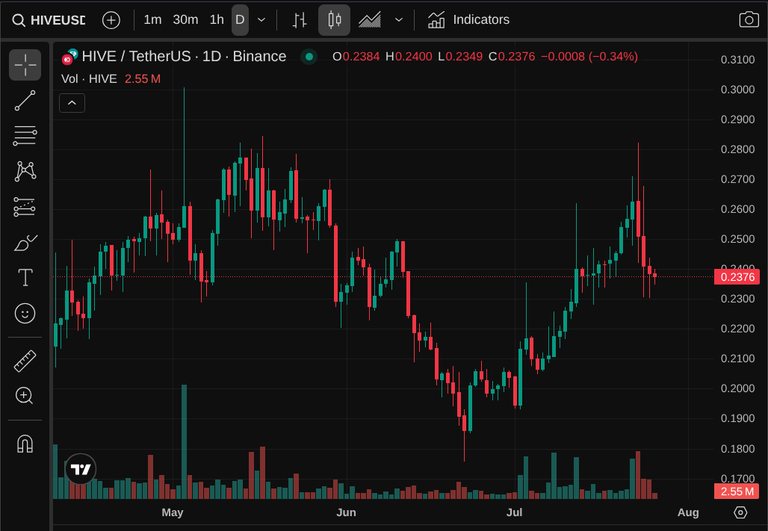Click the 2.55 M volume scale label
The height and width of the screenshot is (531, 768).
tap(737, 491)
